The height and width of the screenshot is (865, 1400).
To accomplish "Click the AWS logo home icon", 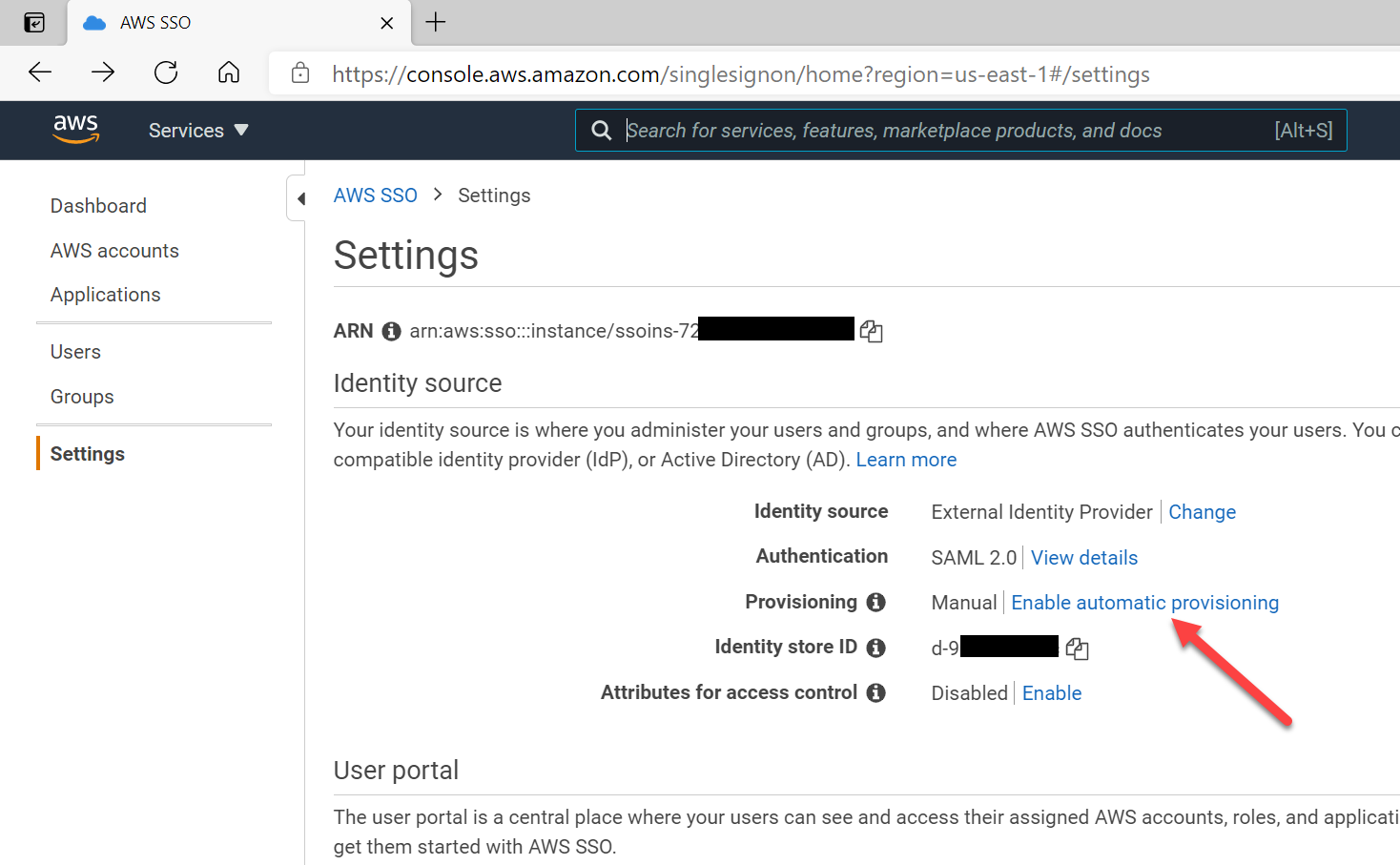I will 75,129.
